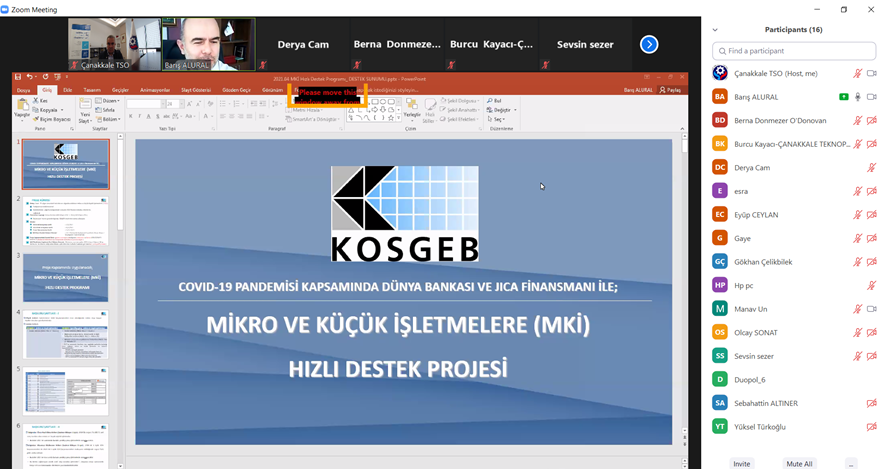The height and width of the screenshot is (469, 894).
Task: Click the camera icon on Manav Un row
Action: click(x=872, y=309)
